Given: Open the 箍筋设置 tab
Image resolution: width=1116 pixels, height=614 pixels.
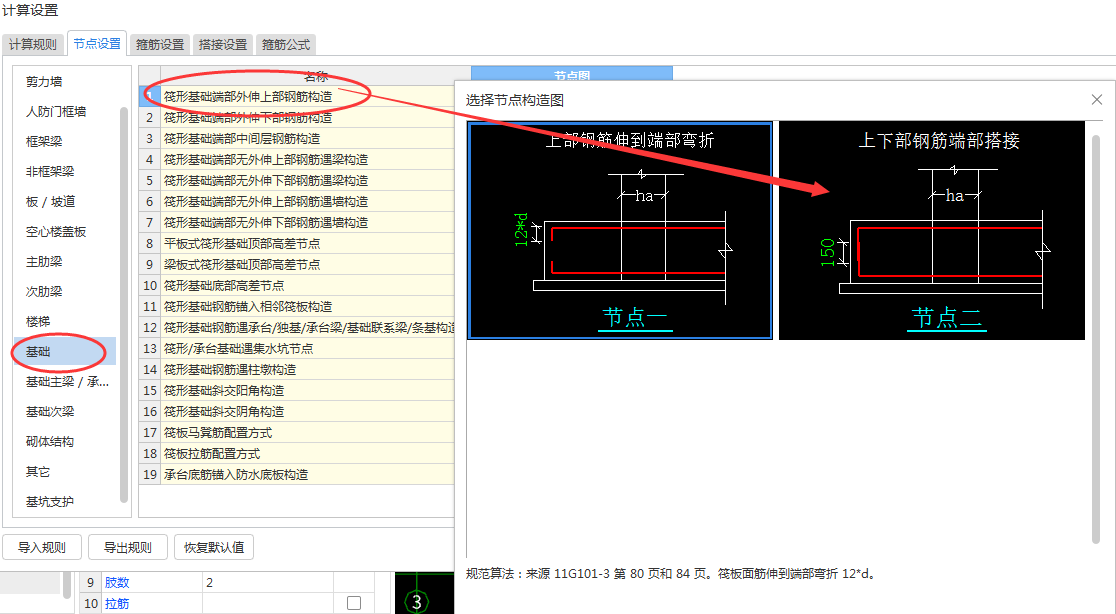Looking at the screenshot, I should [x=160, y=44].
